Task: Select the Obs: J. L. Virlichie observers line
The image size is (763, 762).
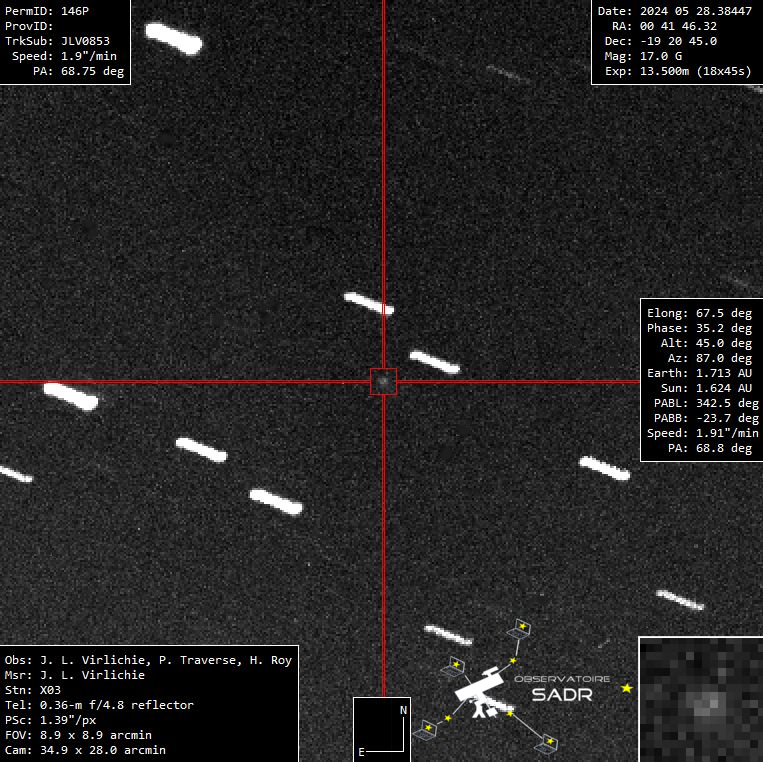Action: point(148,660)
